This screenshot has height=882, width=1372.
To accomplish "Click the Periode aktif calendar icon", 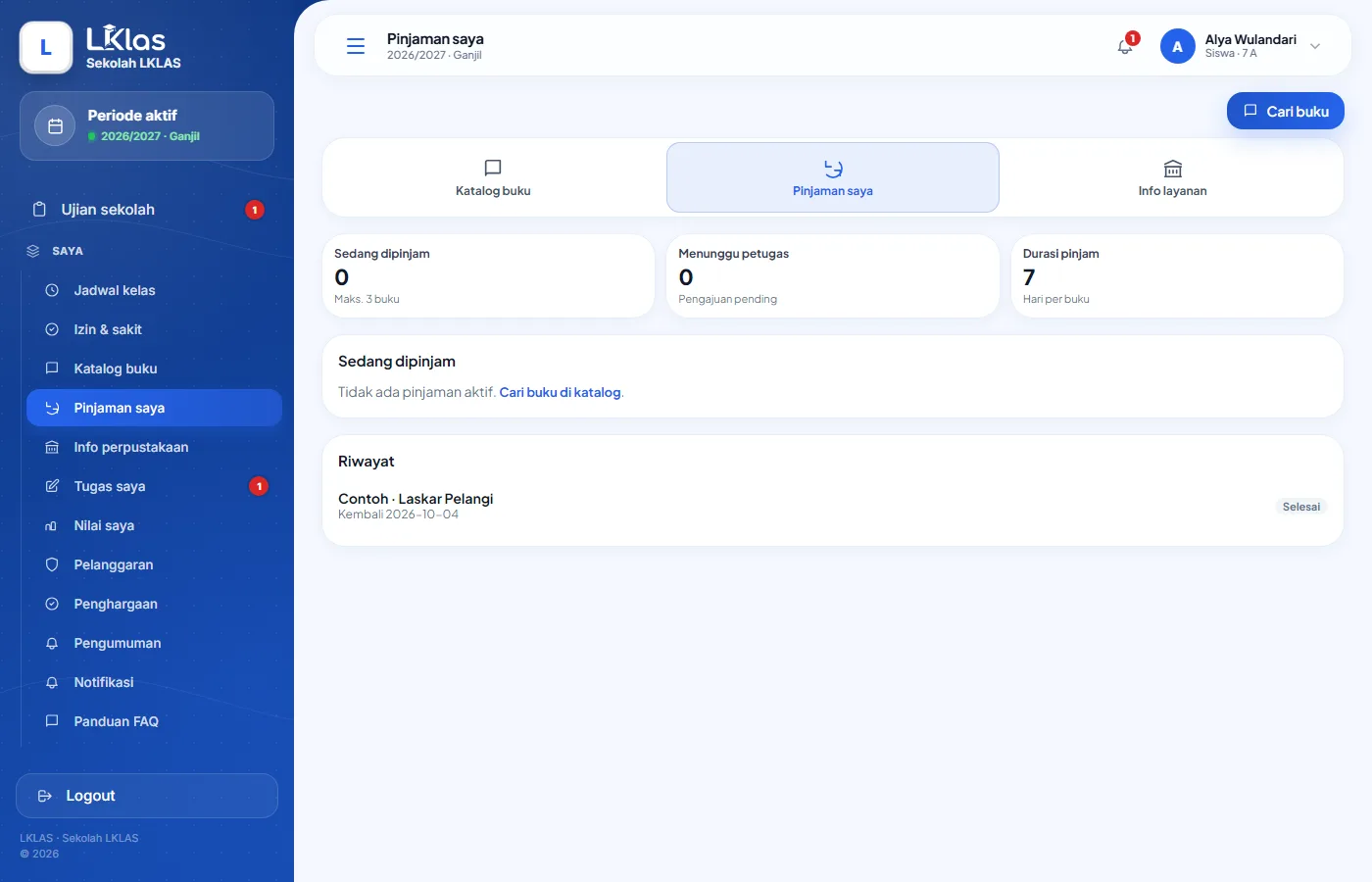I will pos(55,125).
